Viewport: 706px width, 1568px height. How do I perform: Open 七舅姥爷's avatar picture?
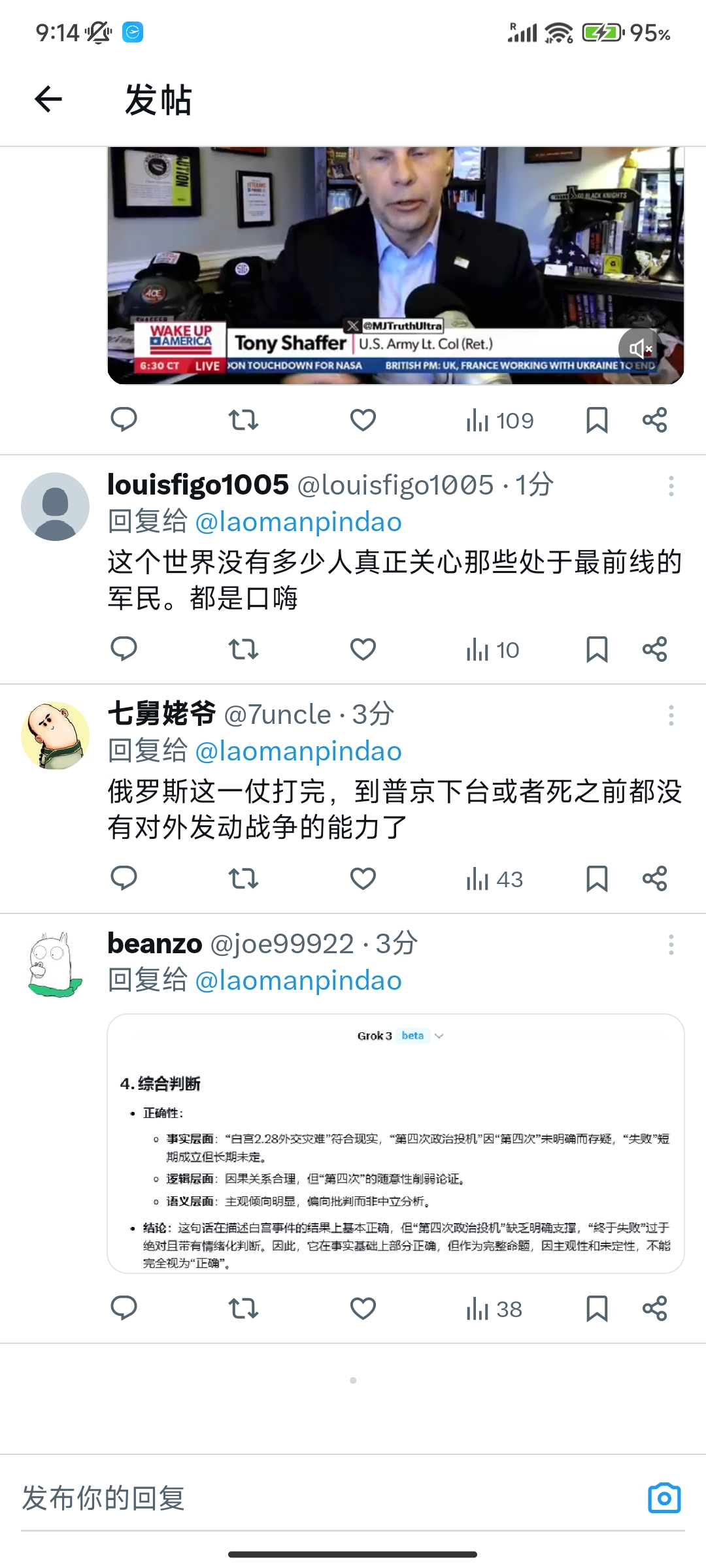[x=55, y=736]
